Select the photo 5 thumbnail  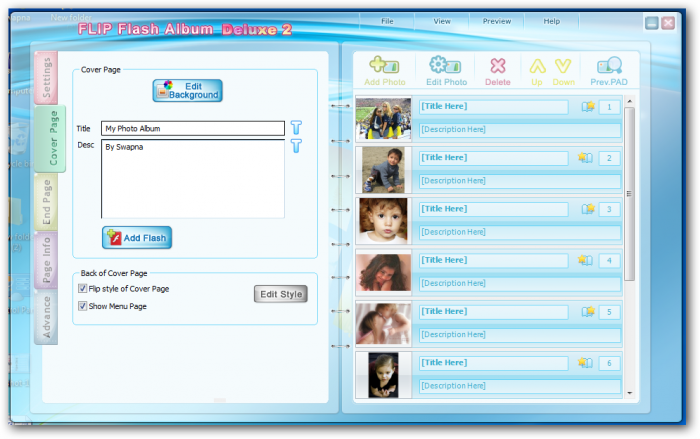[x=383, y=324]
